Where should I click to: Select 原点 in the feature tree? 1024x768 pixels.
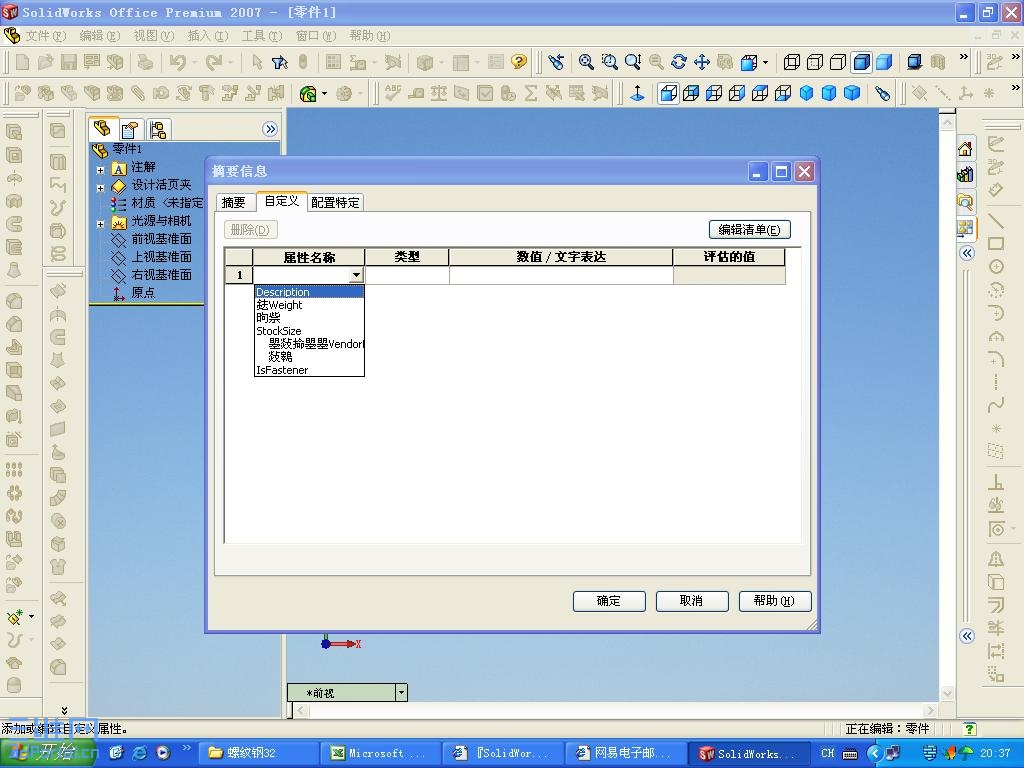(x=143, y=293)
